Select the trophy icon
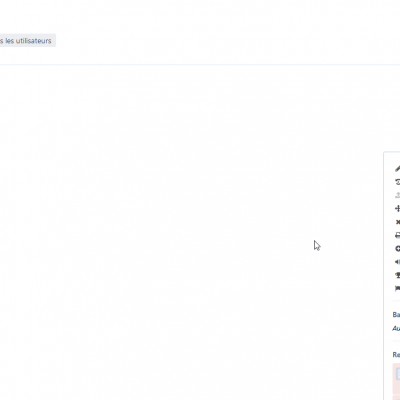 coord(397,275)
